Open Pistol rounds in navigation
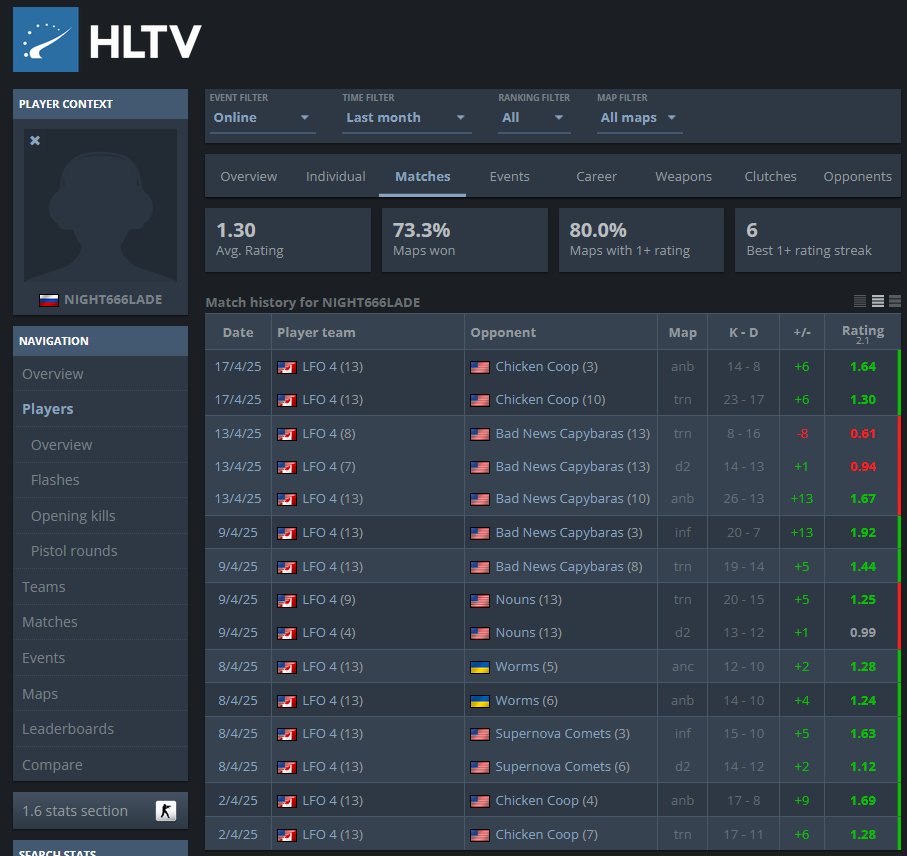 coord(100,551)
